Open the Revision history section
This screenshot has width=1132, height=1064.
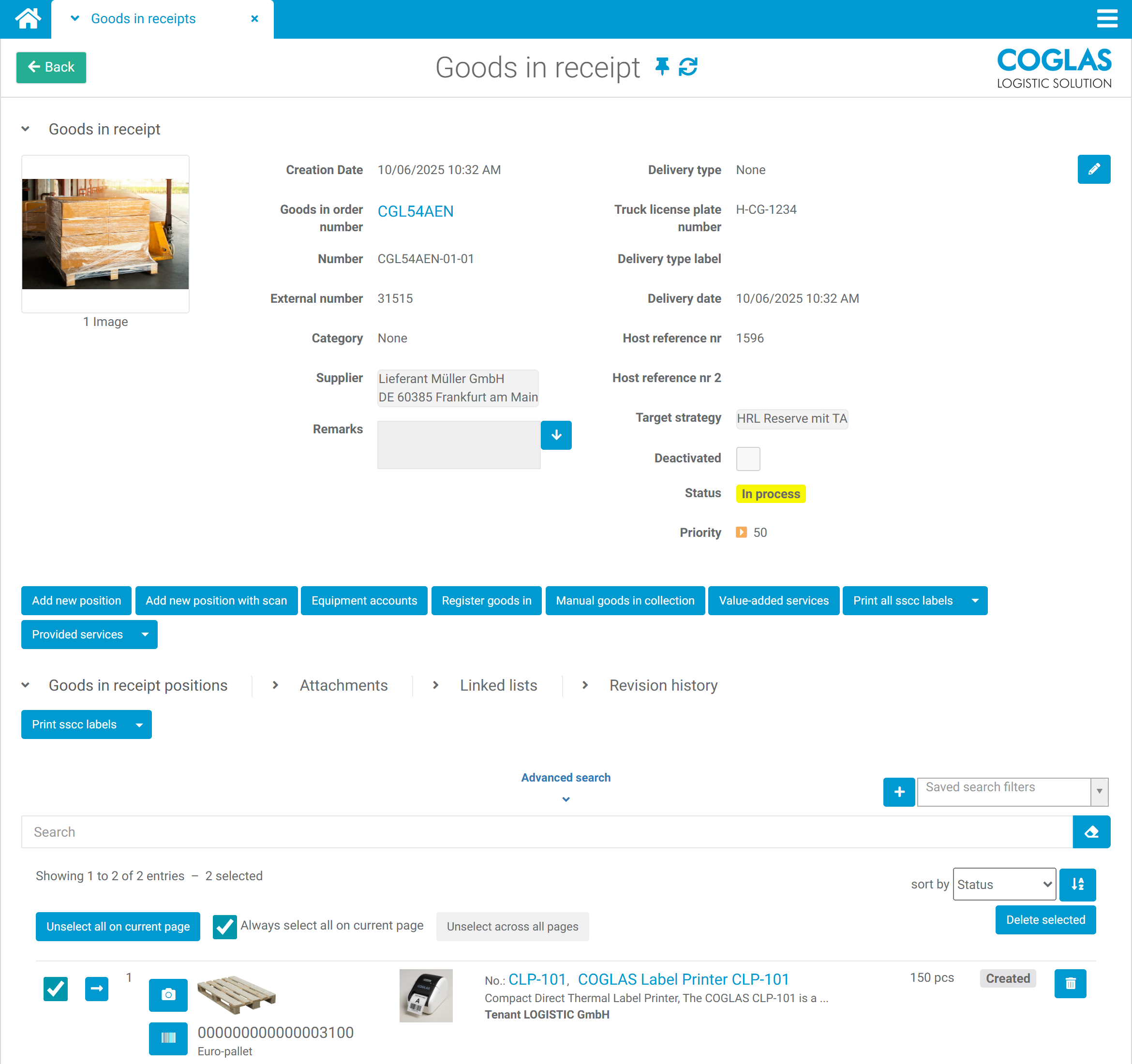point(663,685)
